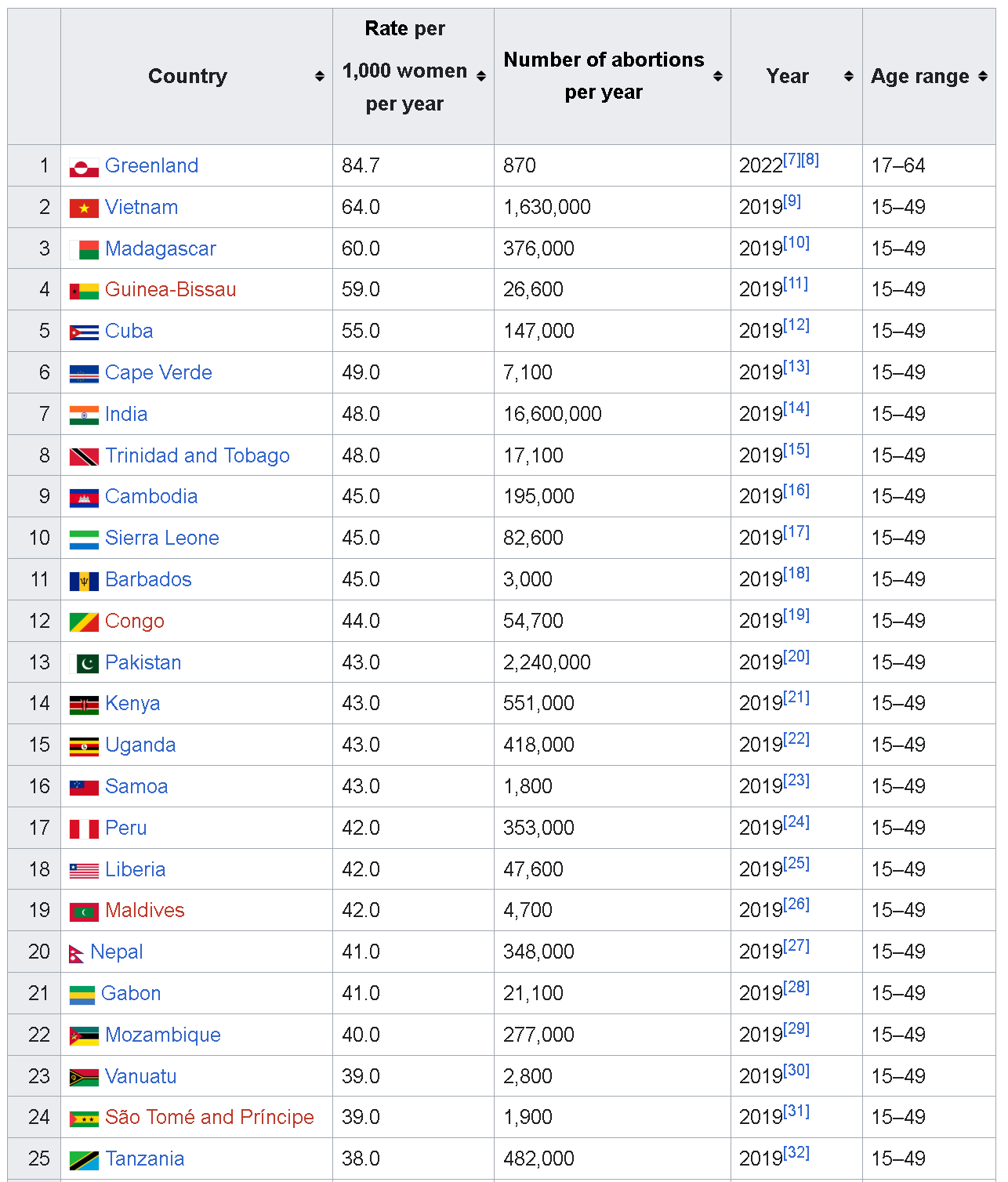Click the Gabon flag icon
This screenshot has height=1182, width=1008.
click(82, 995)
